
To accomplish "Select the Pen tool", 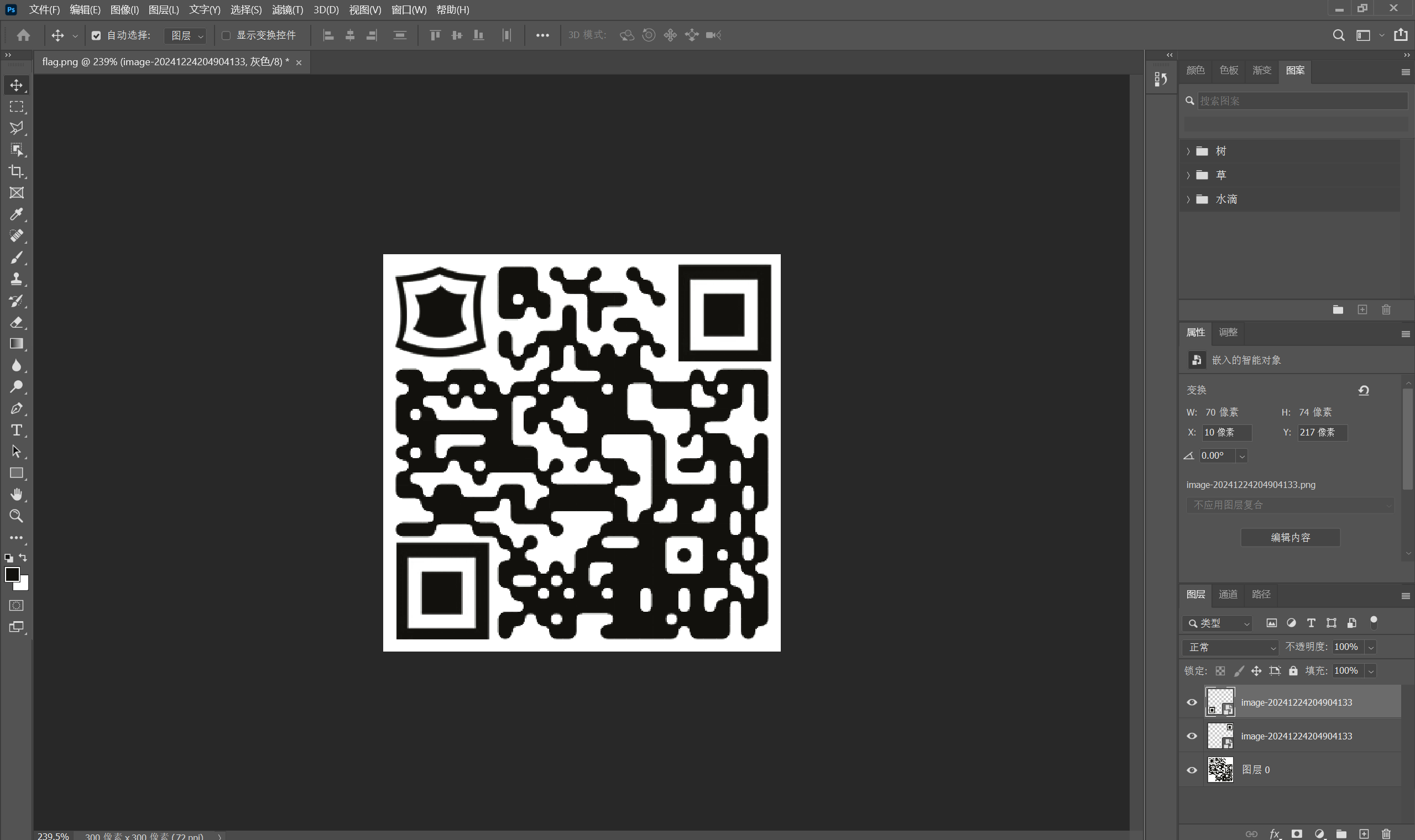I will 17,408.
